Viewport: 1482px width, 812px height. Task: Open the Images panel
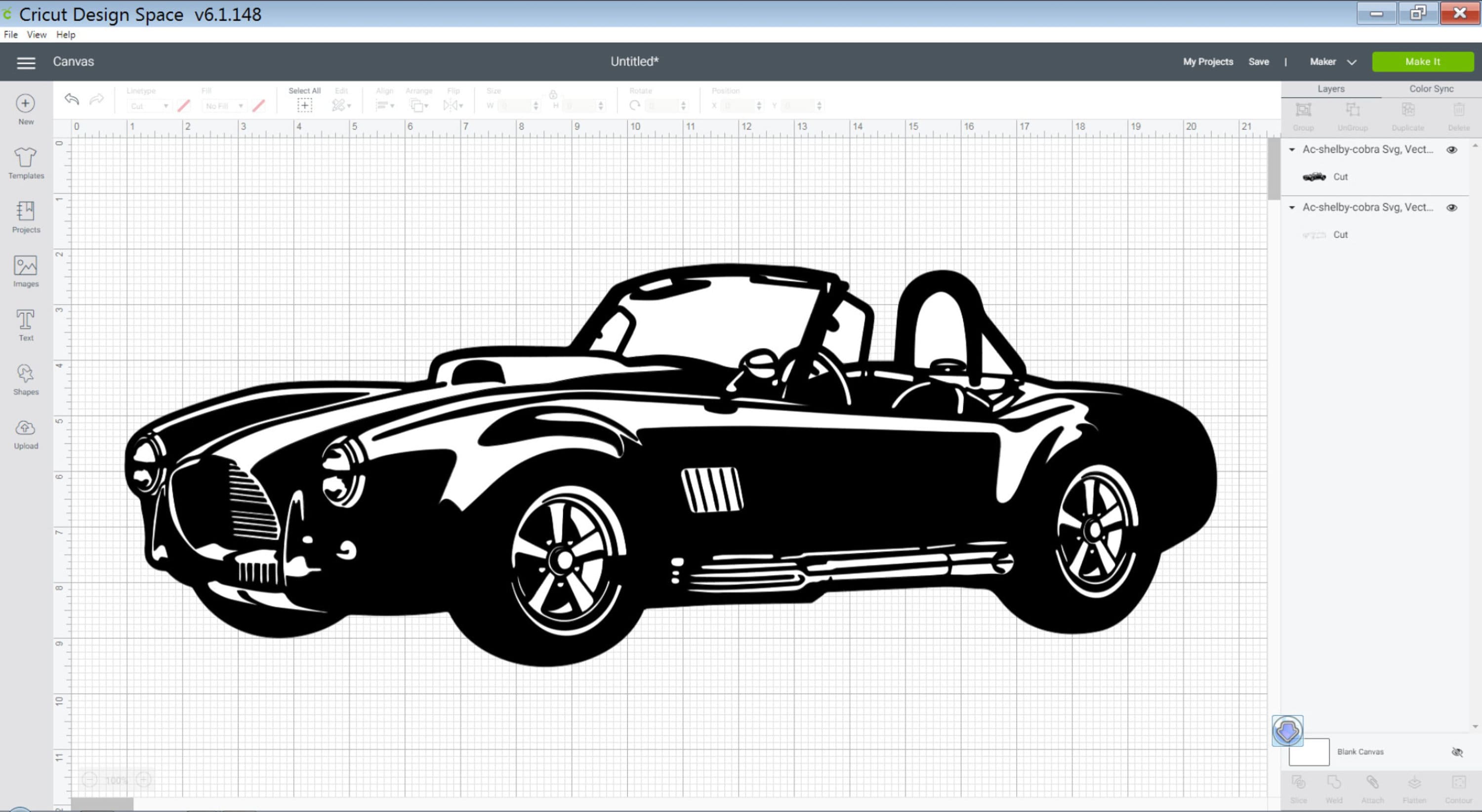tap(25, 270)
